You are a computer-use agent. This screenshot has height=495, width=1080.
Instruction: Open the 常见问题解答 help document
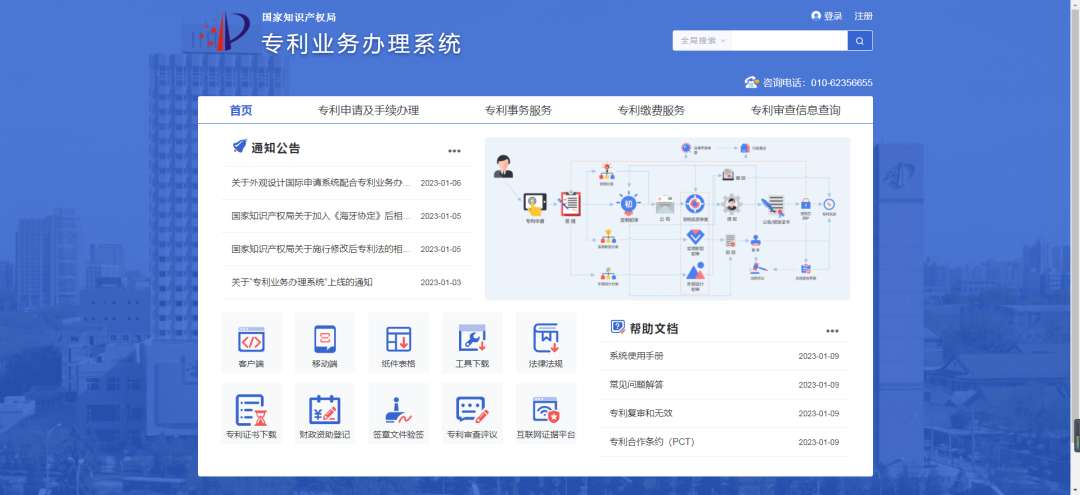tap(636, 384)
